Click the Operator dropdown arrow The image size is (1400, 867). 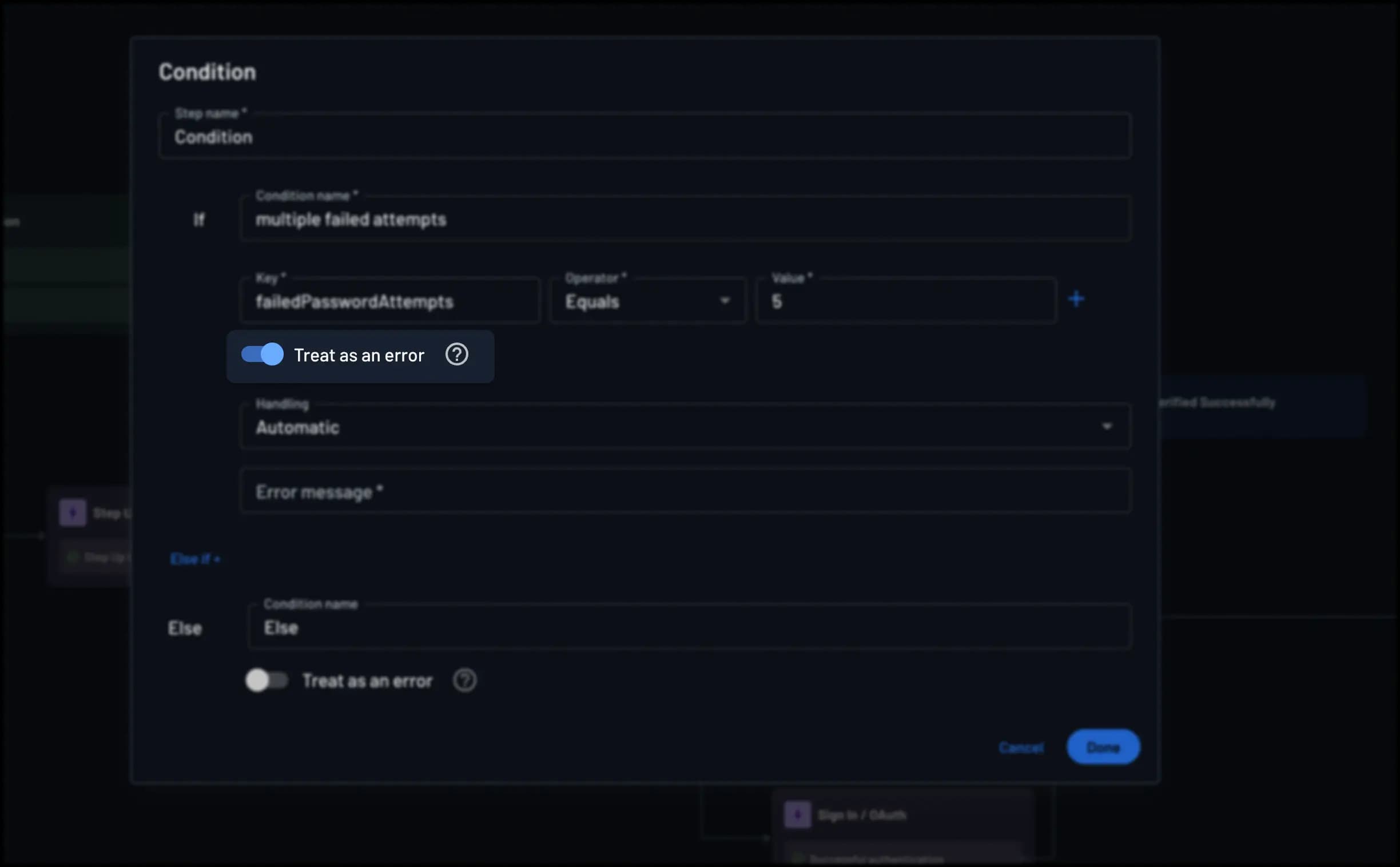(x=725, y=300)
